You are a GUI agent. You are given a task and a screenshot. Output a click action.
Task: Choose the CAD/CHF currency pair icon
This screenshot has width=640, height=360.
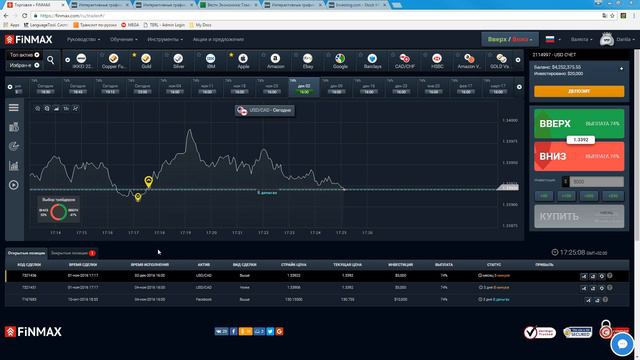[404, 59]
